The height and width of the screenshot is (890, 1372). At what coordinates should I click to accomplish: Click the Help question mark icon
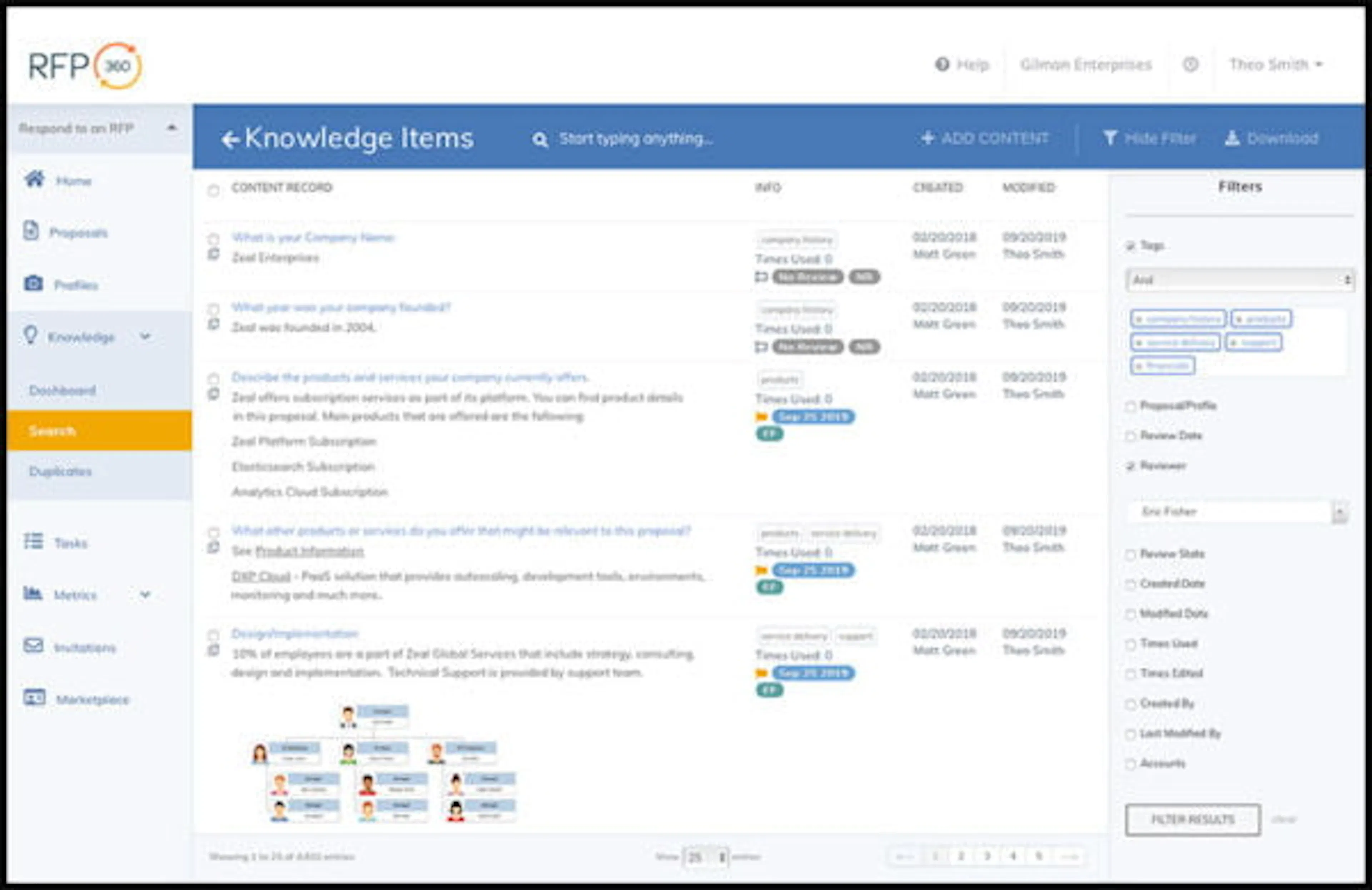942,64
